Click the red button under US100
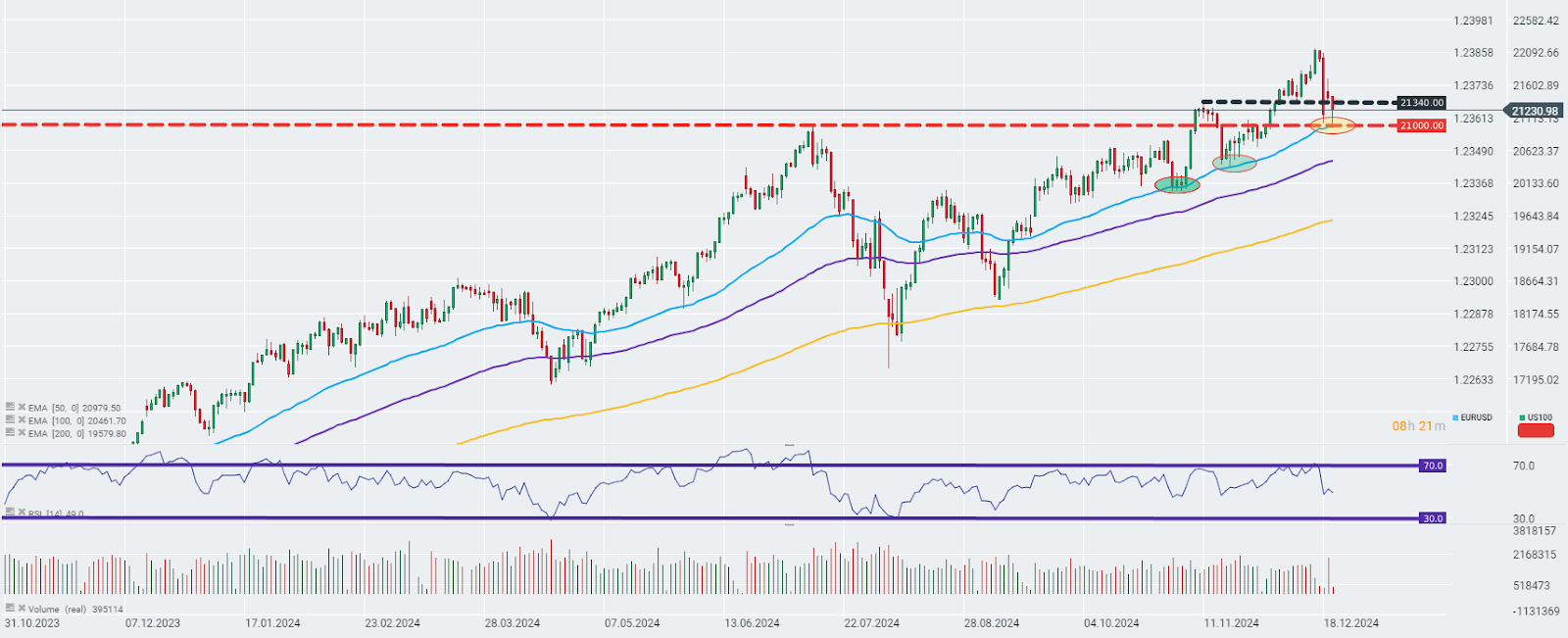This screenshot has width=1568, height=638. [1536, 431]
